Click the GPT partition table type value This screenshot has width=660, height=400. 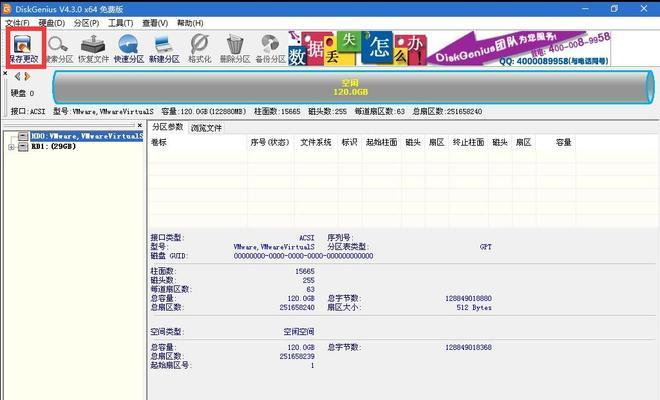tap(486, 247)
